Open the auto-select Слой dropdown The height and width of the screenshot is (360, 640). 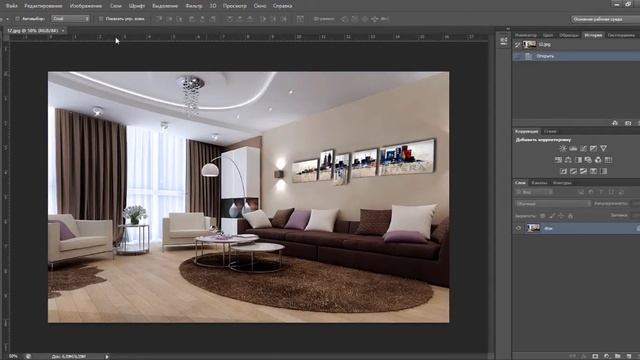[x=70, y=19]
